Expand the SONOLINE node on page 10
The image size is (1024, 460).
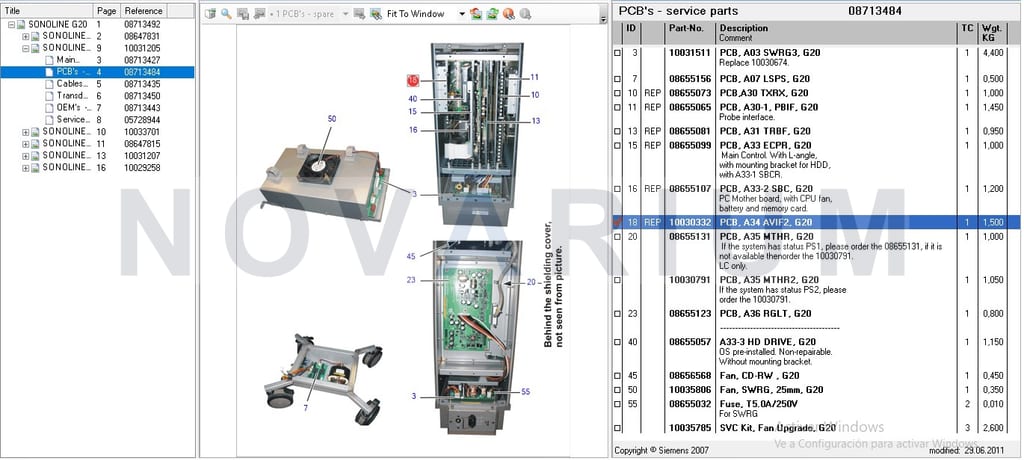click(25, 132)
